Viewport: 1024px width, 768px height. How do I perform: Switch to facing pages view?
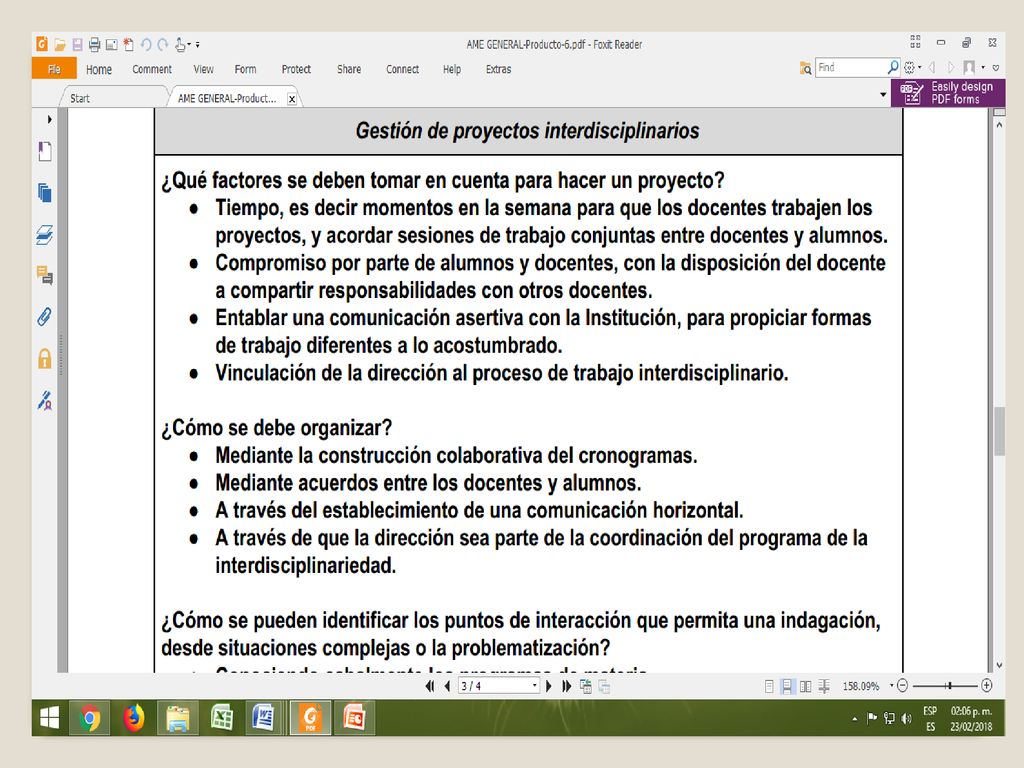click(805, 686)
